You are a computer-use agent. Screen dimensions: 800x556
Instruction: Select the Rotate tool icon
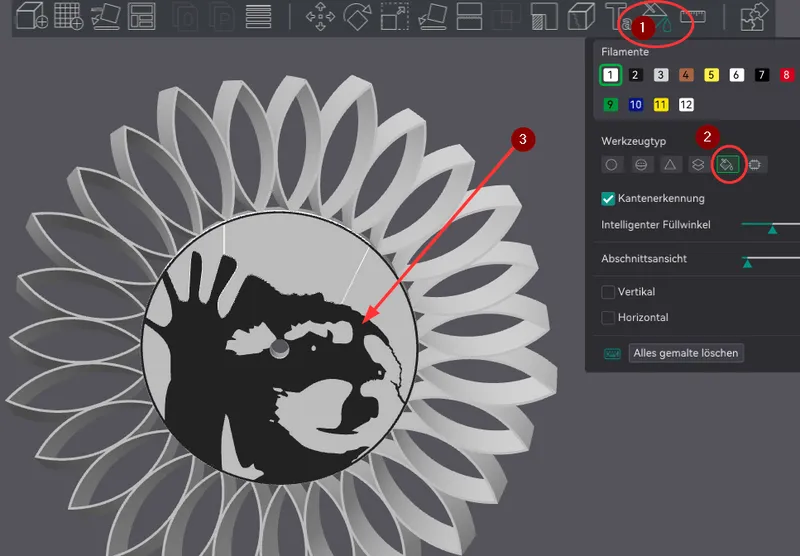358,16
